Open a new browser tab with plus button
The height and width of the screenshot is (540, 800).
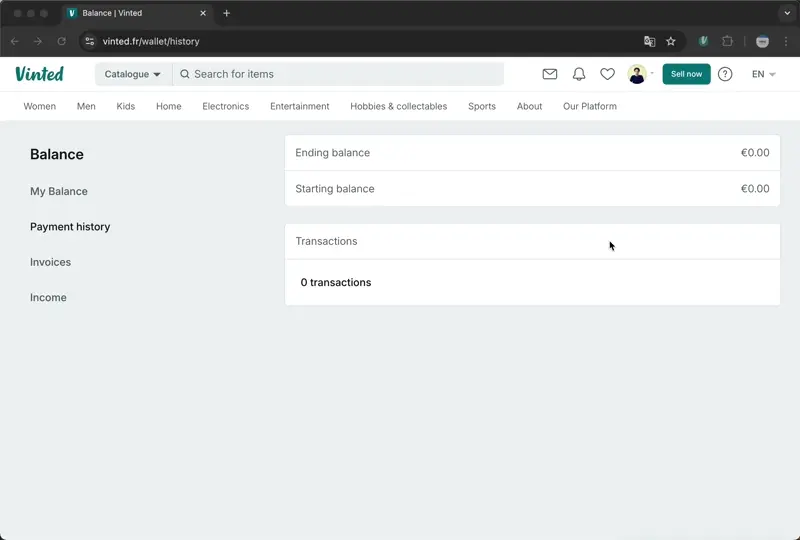pos(227,13)
